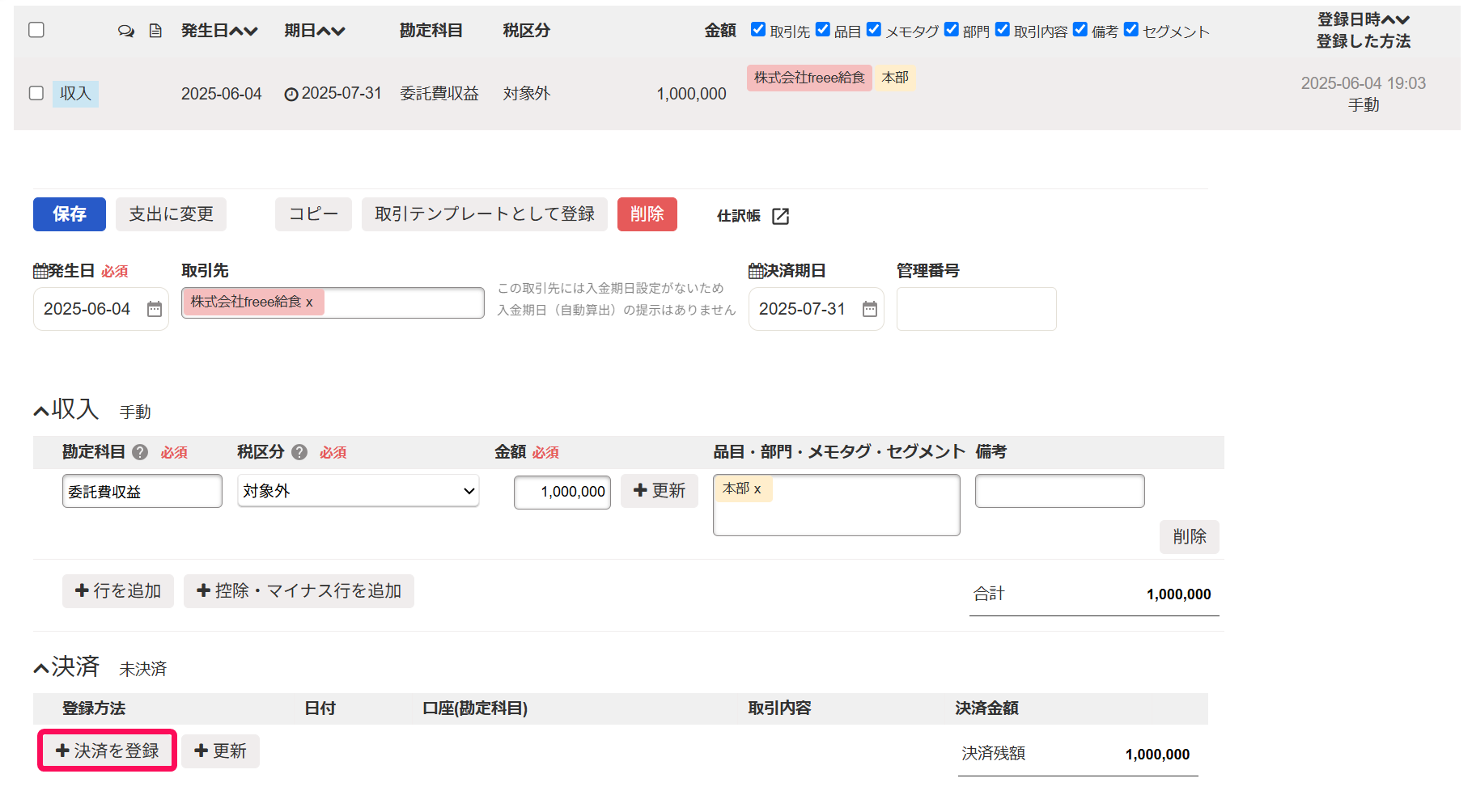The height and width of the screenshot is (812, 1472).
Task: Open calendar picker for 発生日 field
Action: coord(155,309)
